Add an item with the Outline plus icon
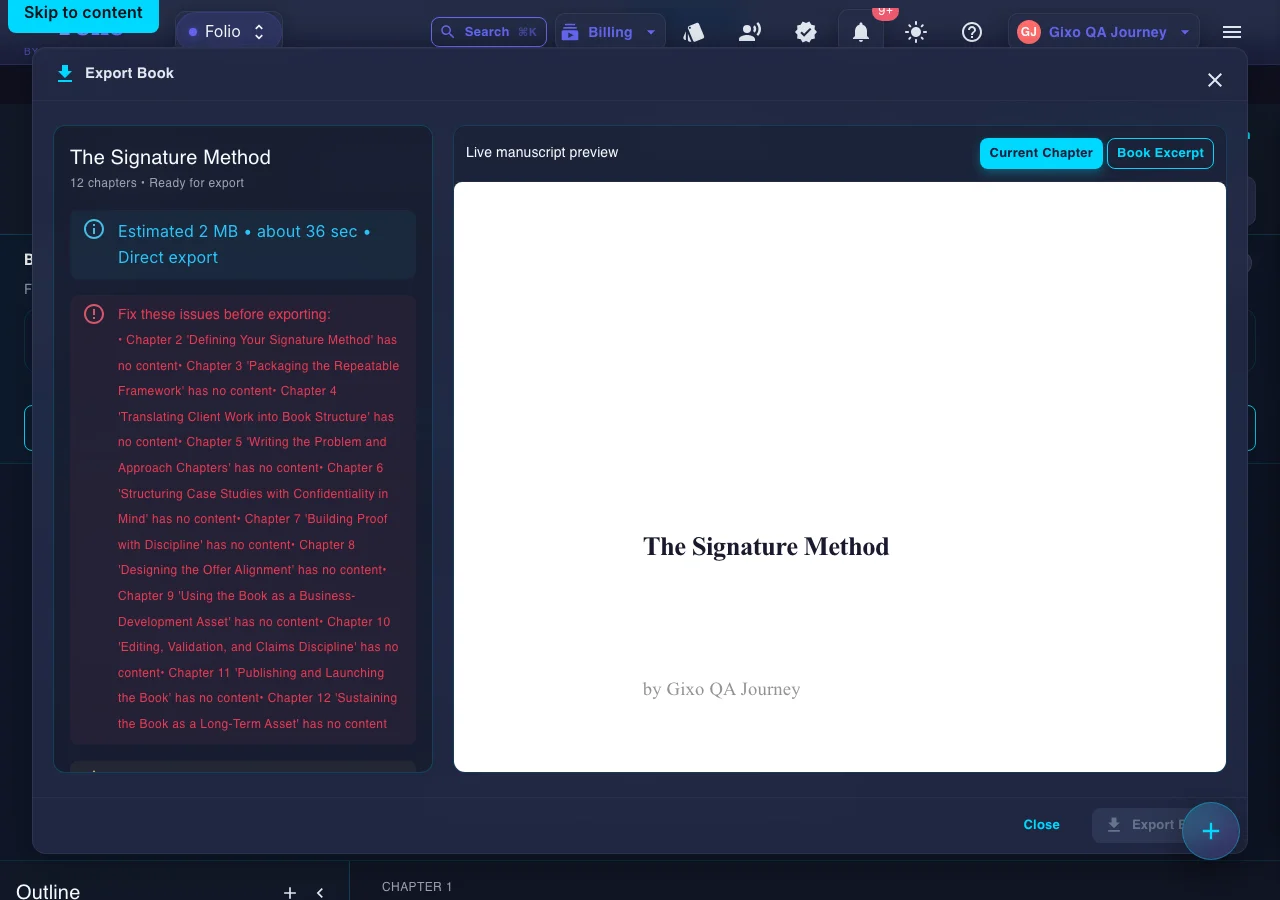 click(x=290, y=892)
